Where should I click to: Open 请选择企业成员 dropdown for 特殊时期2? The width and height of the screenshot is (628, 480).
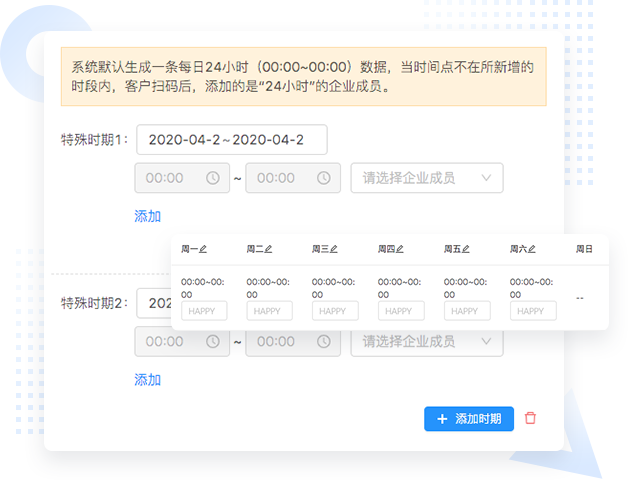tap(427, 342)
